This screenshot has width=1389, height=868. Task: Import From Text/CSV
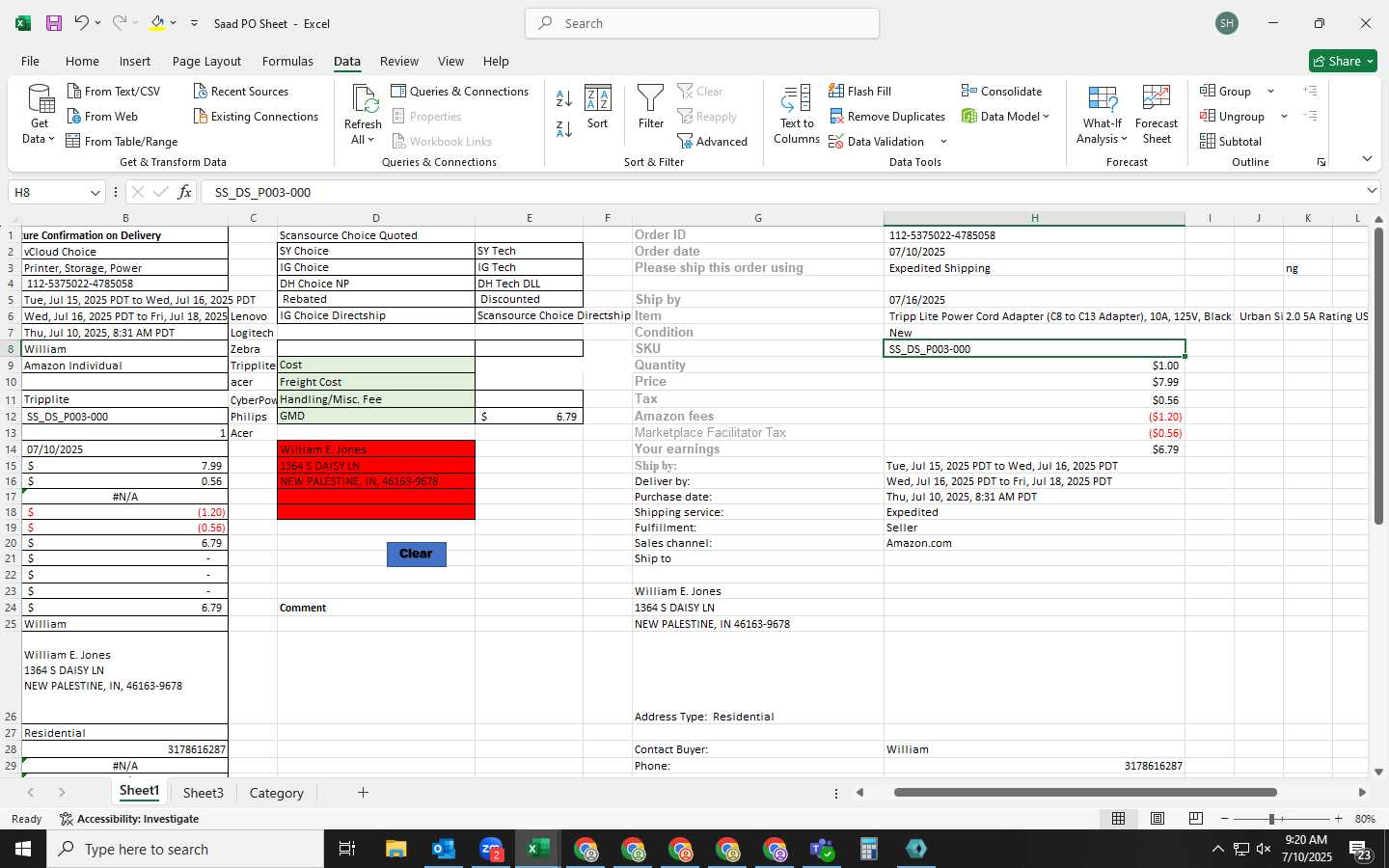114,91
